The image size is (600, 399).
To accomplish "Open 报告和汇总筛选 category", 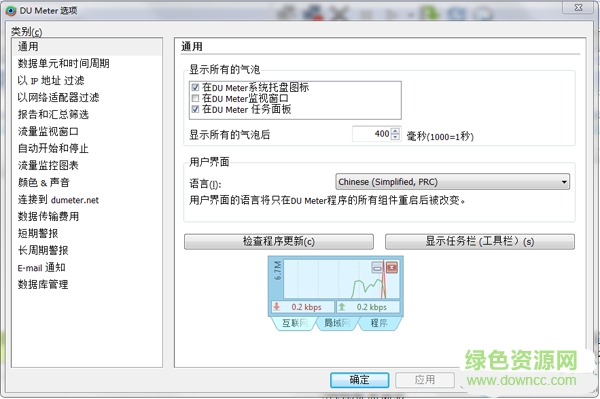I will point(53,114).
